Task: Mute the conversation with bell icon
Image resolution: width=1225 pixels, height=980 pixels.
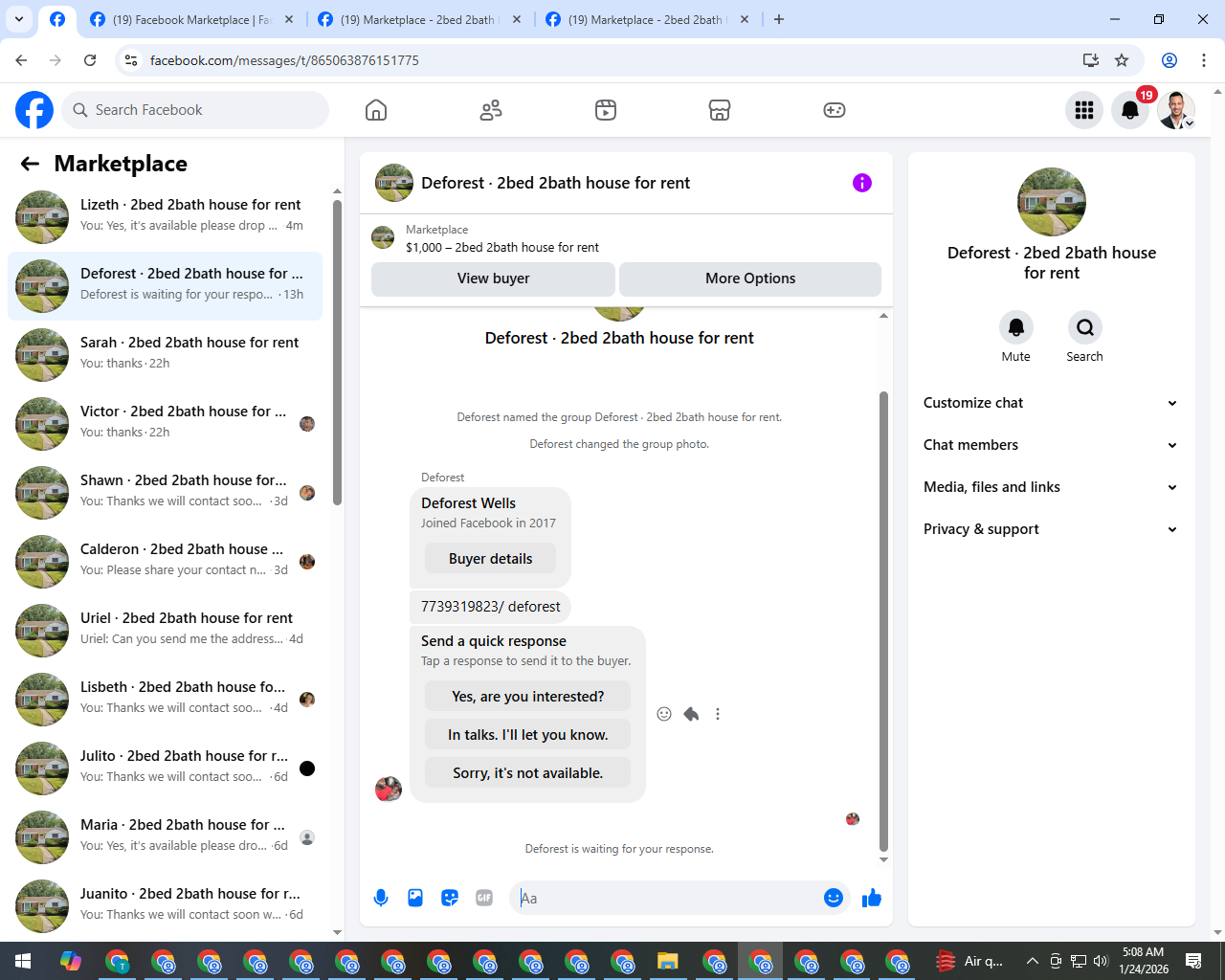Action: tap(1016, 327)
